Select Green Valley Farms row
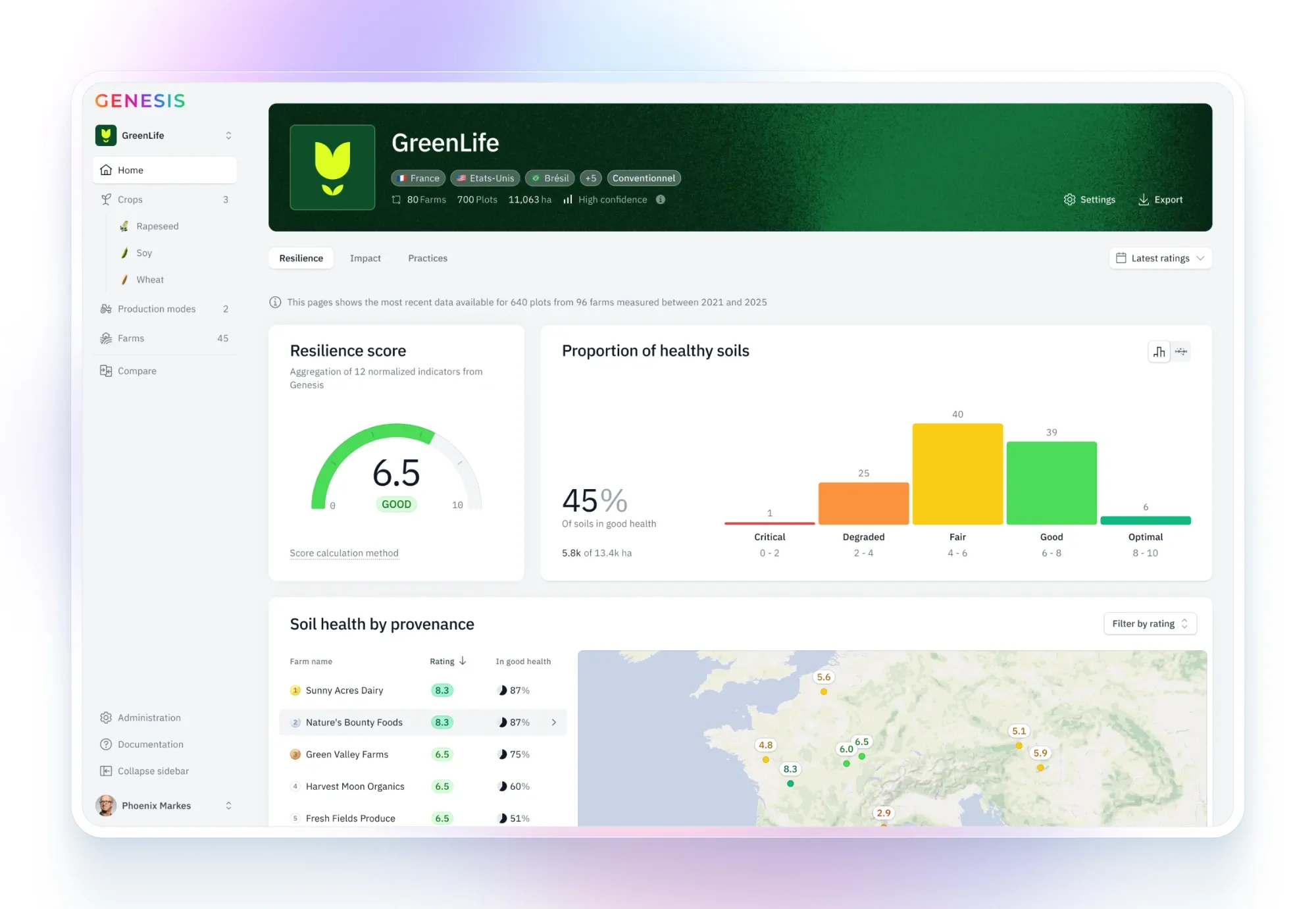This screenshot has height=909, width=1316. [423, 755]
